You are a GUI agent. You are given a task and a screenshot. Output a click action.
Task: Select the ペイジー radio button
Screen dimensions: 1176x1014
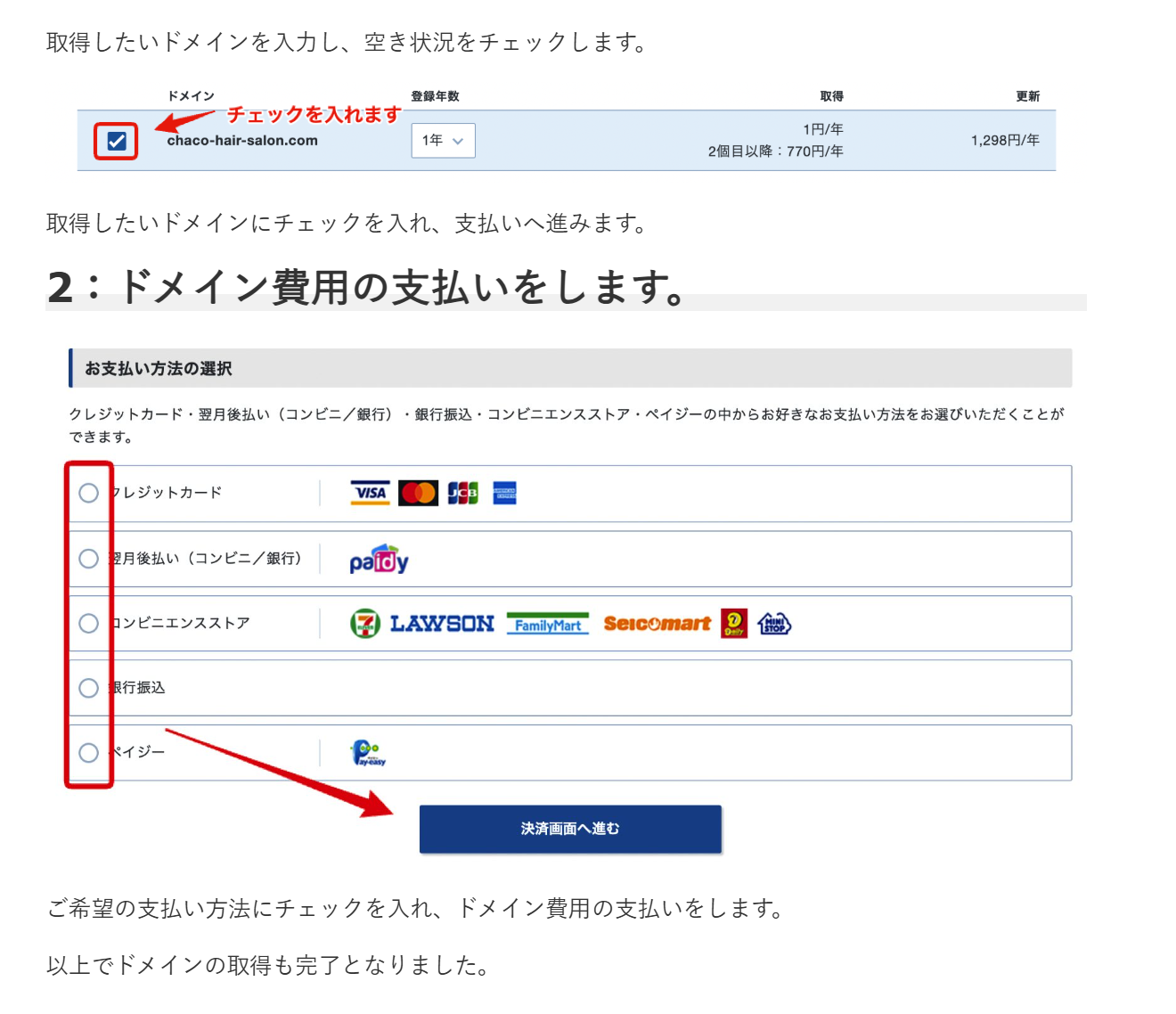click(x=88, y=753)
